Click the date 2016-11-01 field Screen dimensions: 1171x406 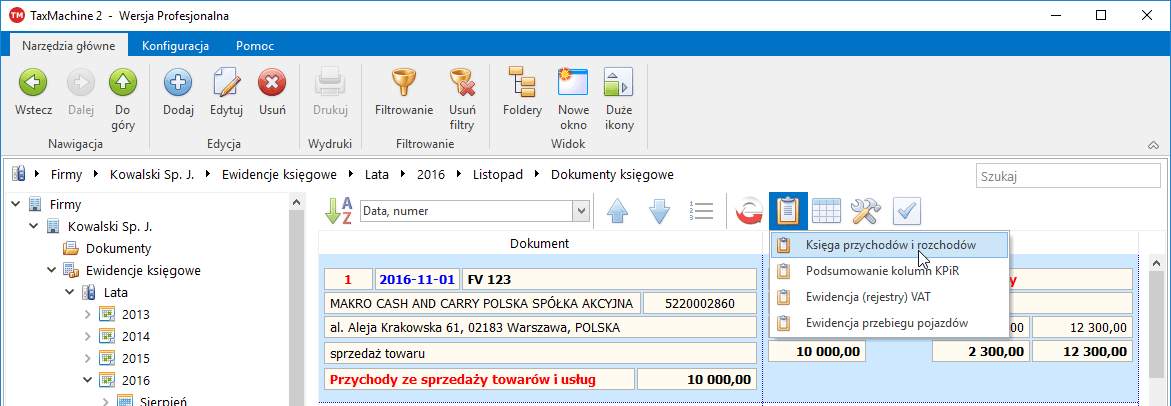pos(416,281)
